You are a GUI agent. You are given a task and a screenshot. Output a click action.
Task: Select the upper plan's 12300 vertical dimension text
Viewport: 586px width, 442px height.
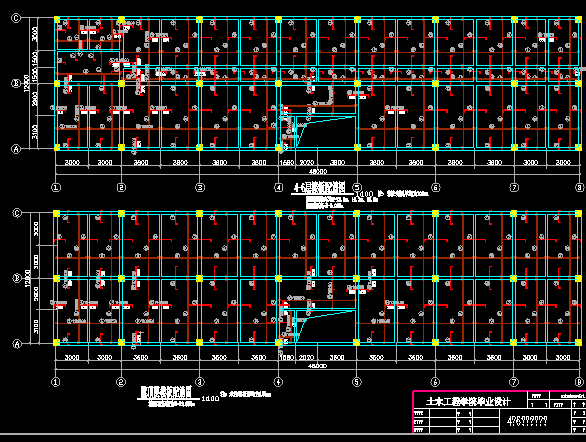[27, 83]
